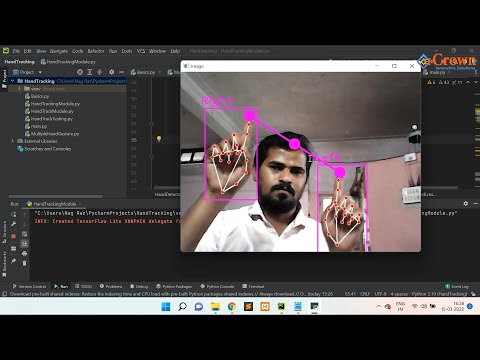Click the Expand All icon in Project toolbar
This screenshot has height=360, width=480.
[x=90, y=72]
